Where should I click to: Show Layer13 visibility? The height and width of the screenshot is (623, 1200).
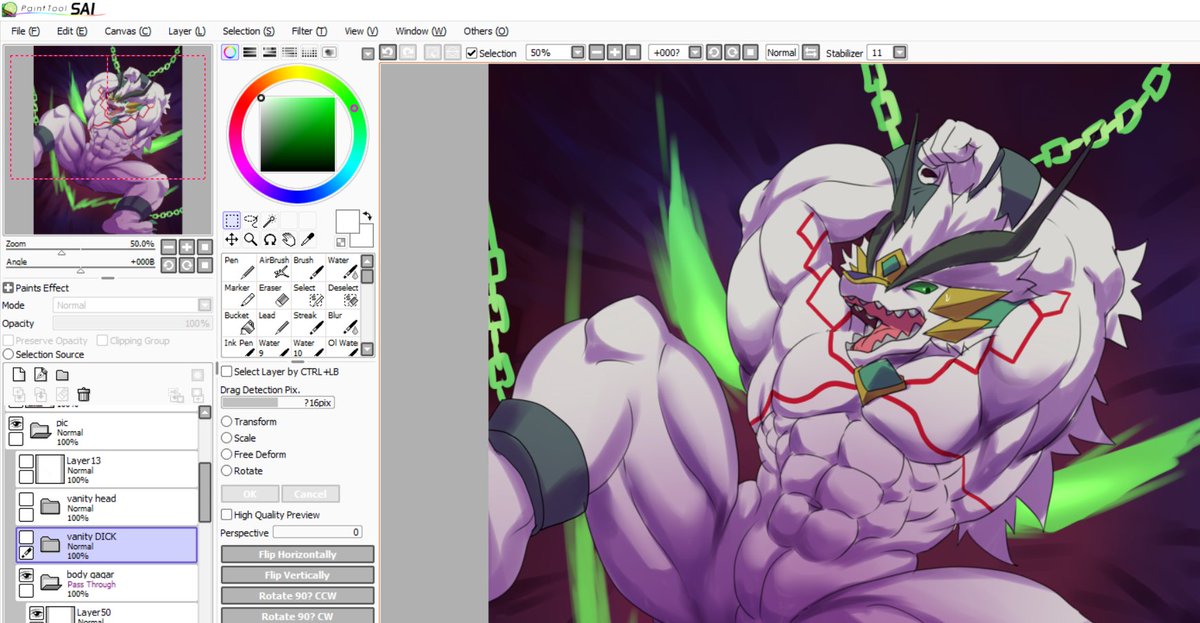[27, 461]
